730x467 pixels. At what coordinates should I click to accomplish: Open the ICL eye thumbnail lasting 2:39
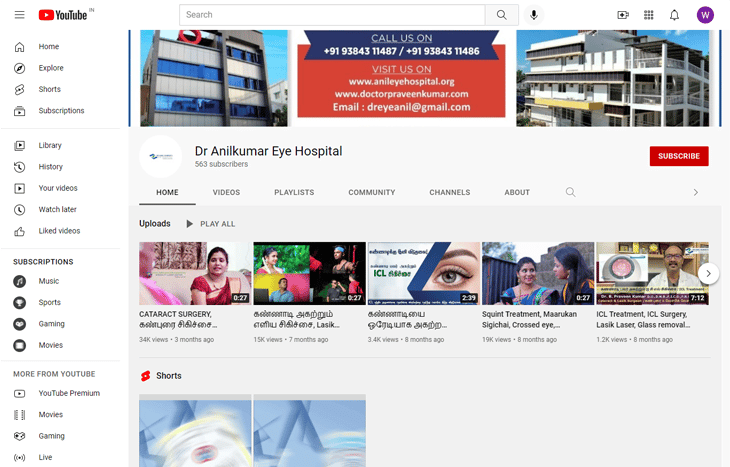424,273
